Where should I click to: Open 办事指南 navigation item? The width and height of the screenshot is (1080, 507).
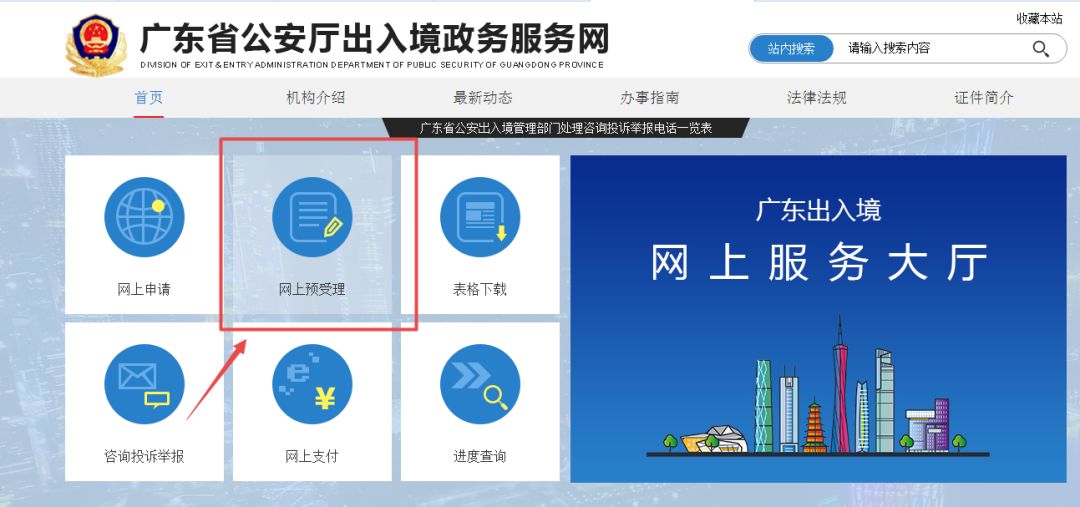pos(650,98)
